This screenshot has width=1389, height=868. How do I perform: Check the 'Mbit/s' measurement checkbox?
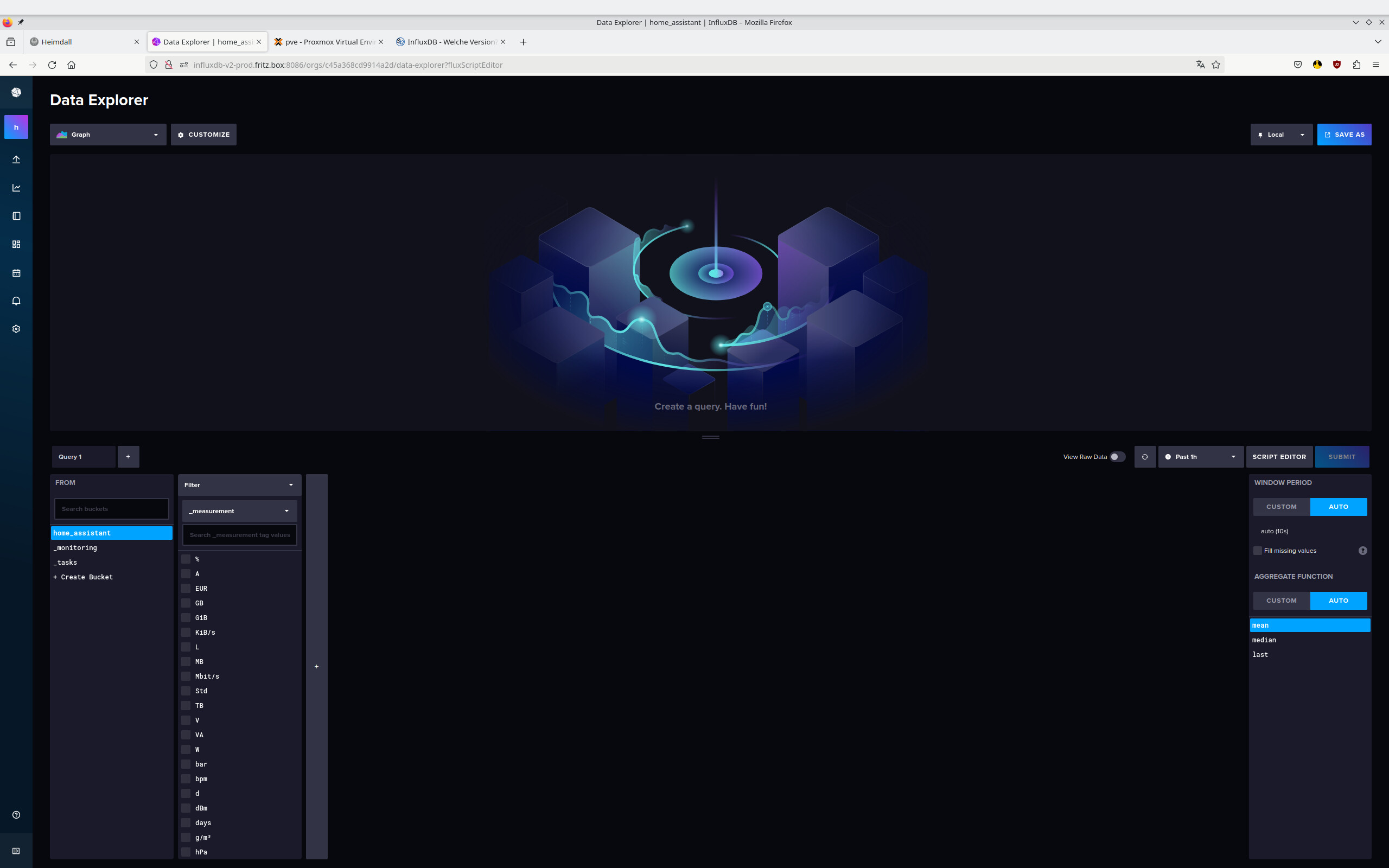tap(186, 676)
